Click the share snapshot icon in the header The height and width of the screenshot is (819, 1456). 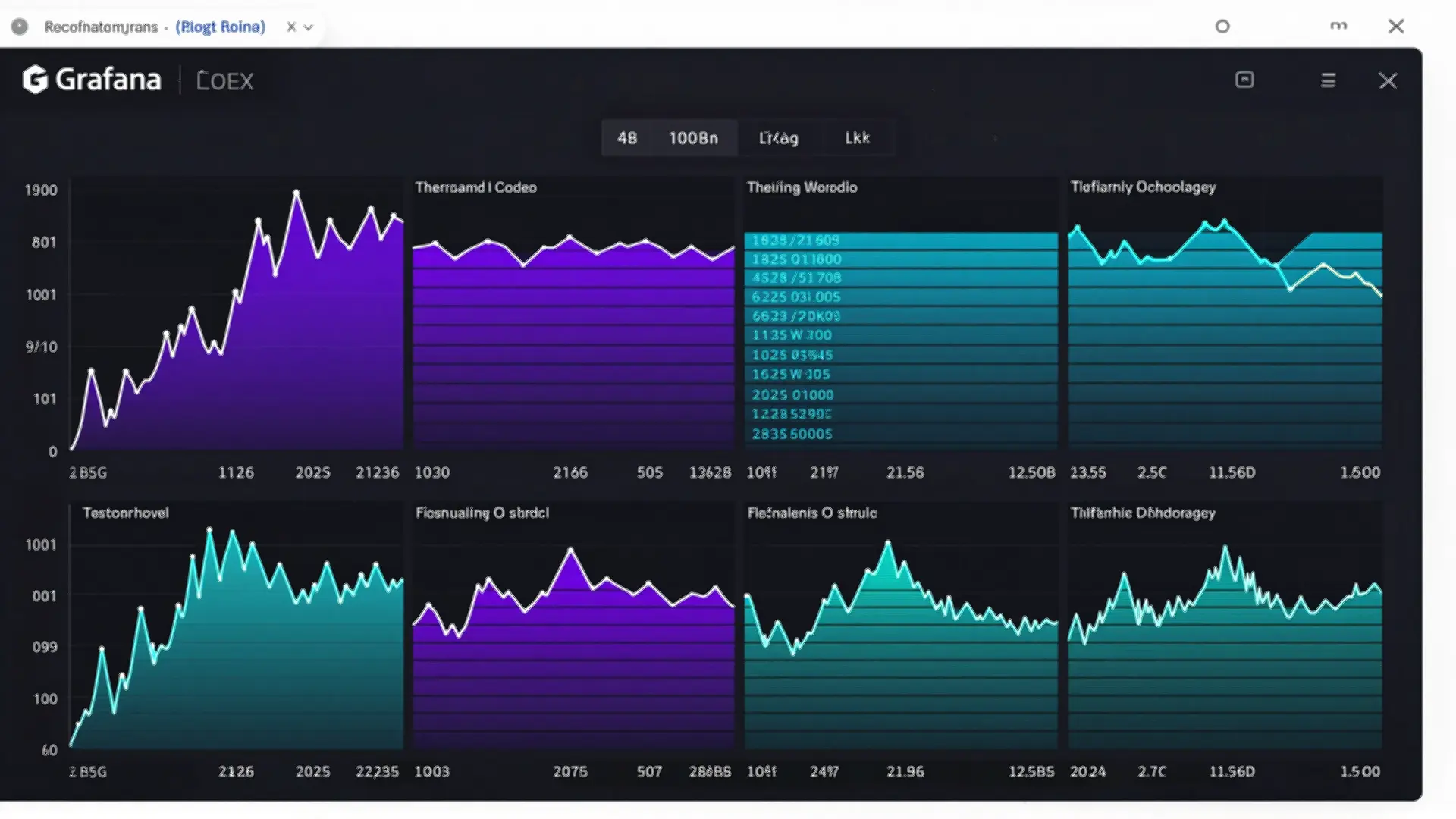[x=1244, y=80]
